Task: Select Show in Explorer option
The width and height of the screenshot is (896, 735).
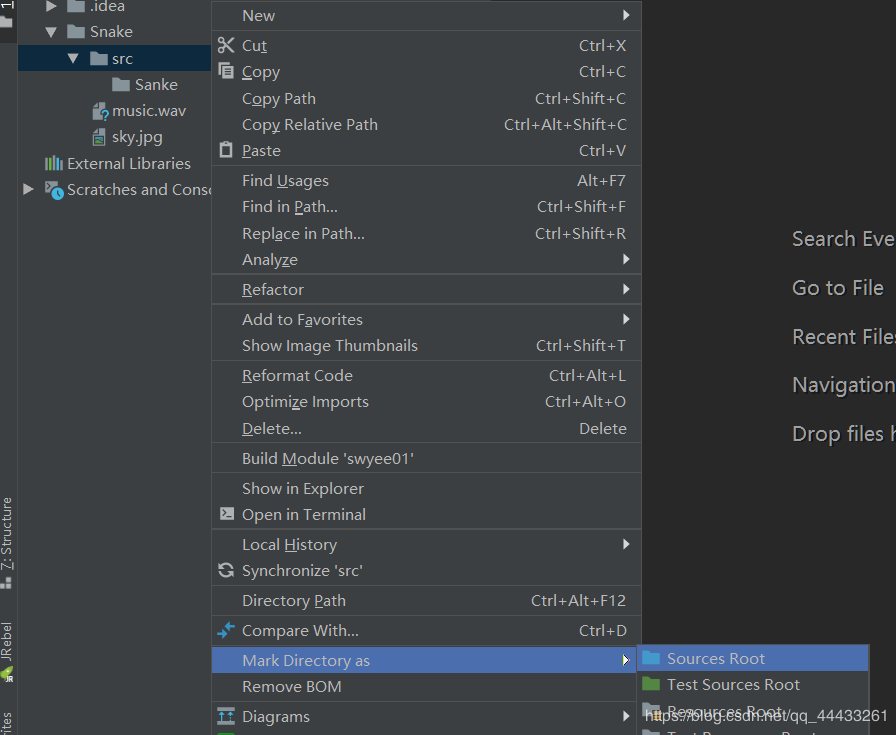Action: click(303, 489)
